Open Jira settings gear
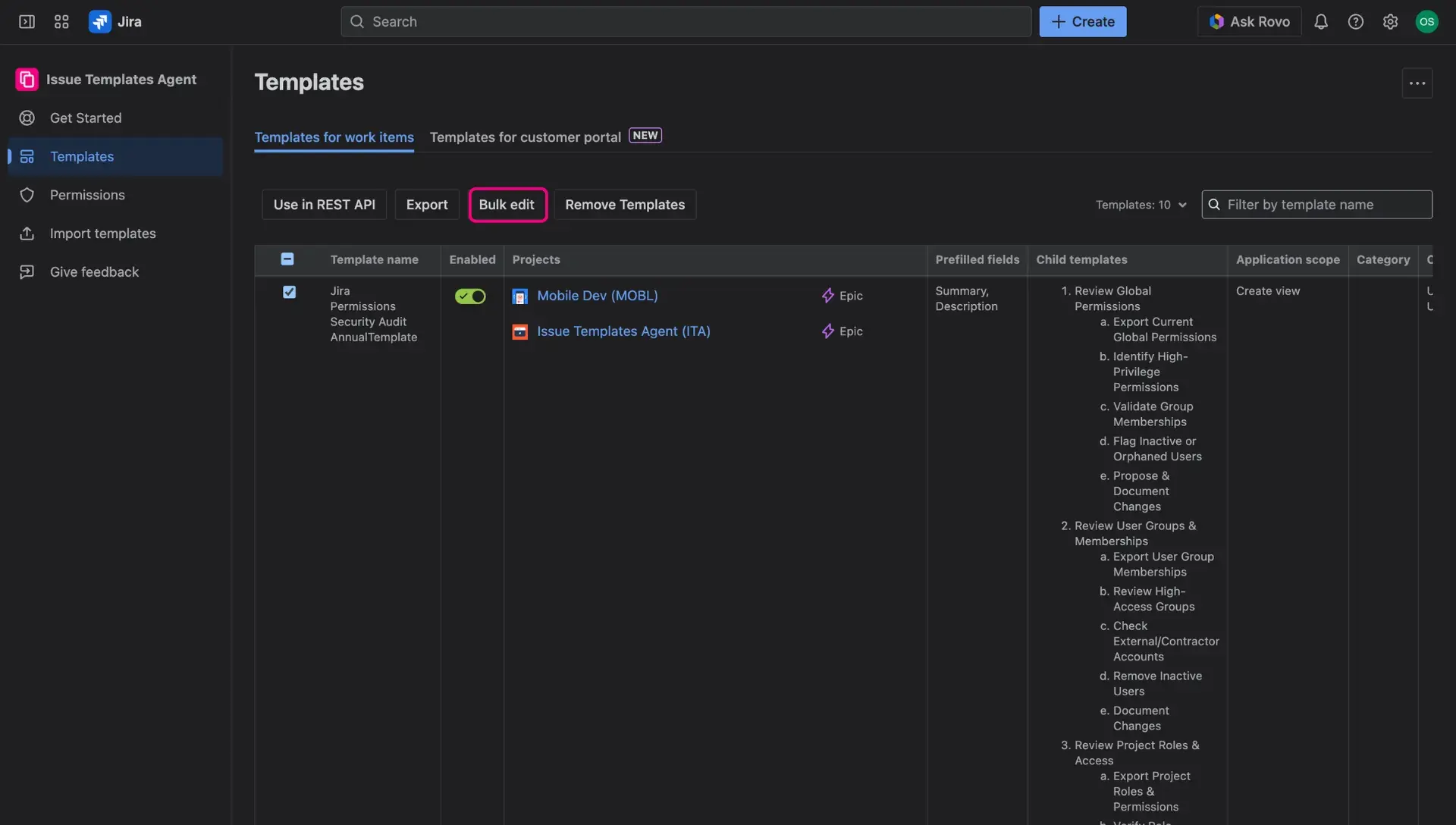Viewport: 1456px width, 825px height. coord(1391,22)
